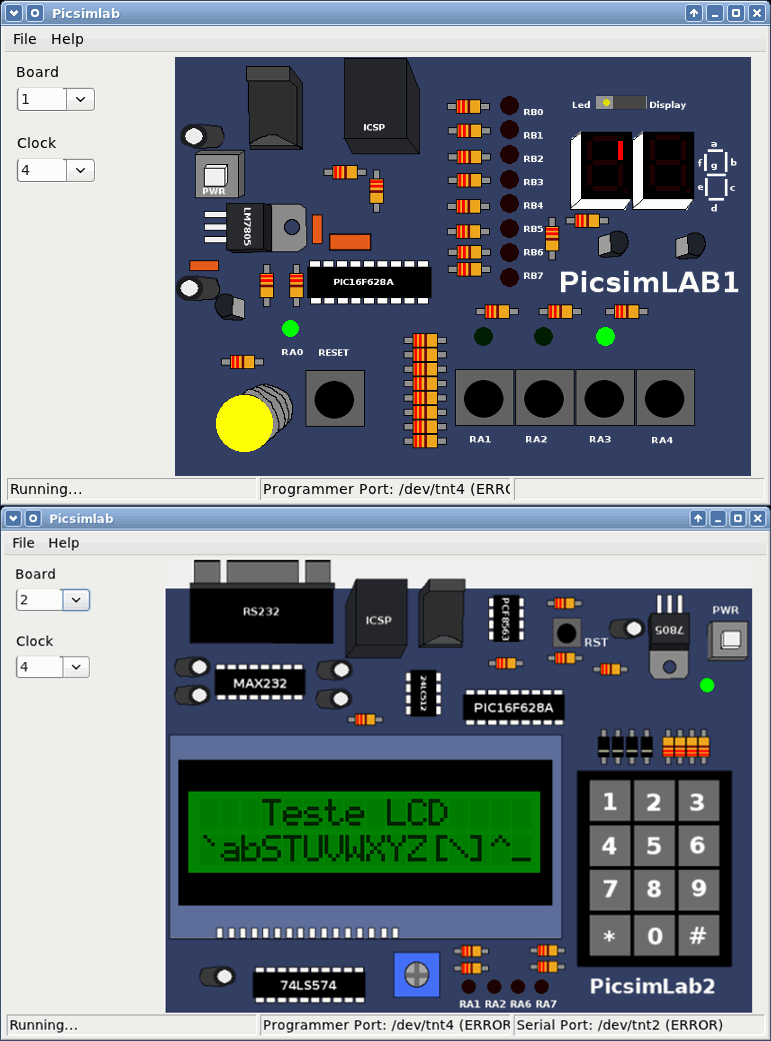The image size is (771, 1041).
Task: Click PIC16F628A chip on PicsimLab2 board
Action: 513,708
